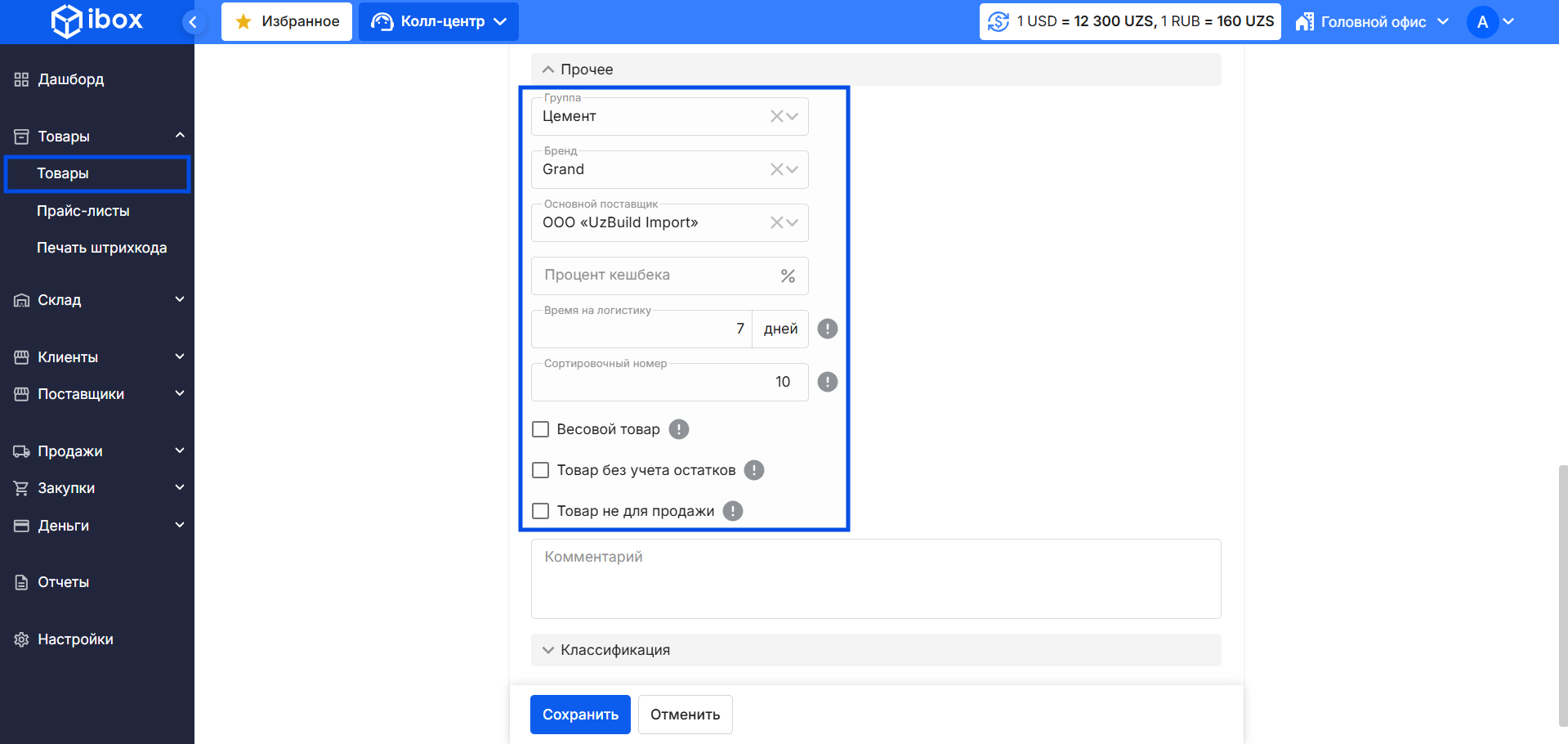Click info icon for Товар не для продажи
This screenshot has width=1568, height=744.
pos(733,511)
